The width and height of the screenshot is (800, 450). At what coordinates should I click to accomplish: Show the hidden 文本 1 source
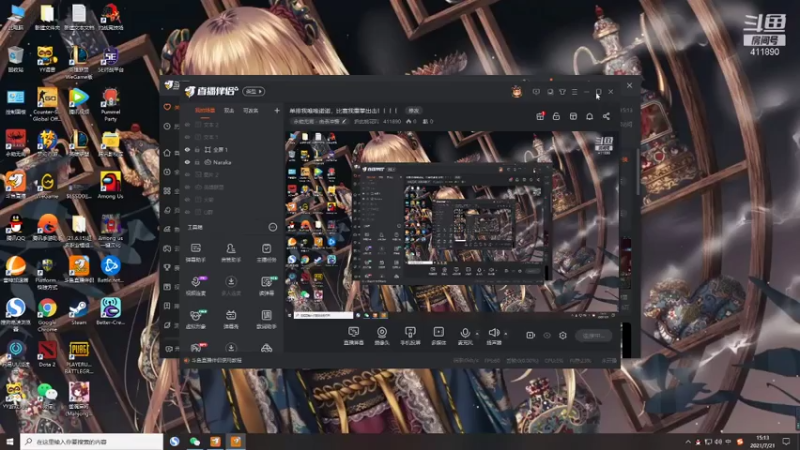pos(187,137)
